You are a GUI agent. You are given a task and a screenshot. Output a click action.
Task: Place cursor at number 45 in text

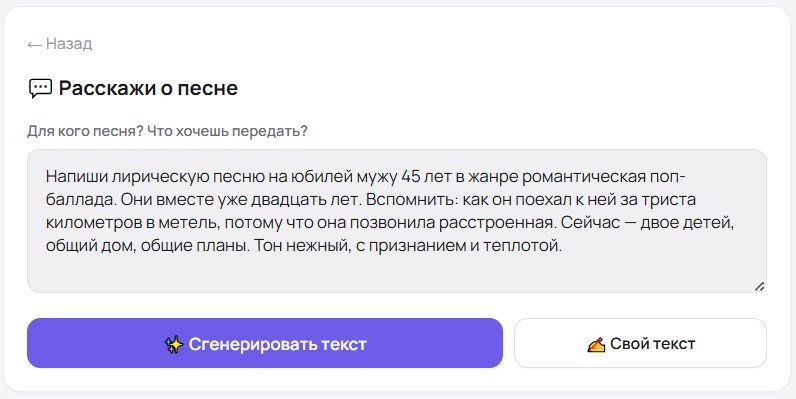[411, 177]
